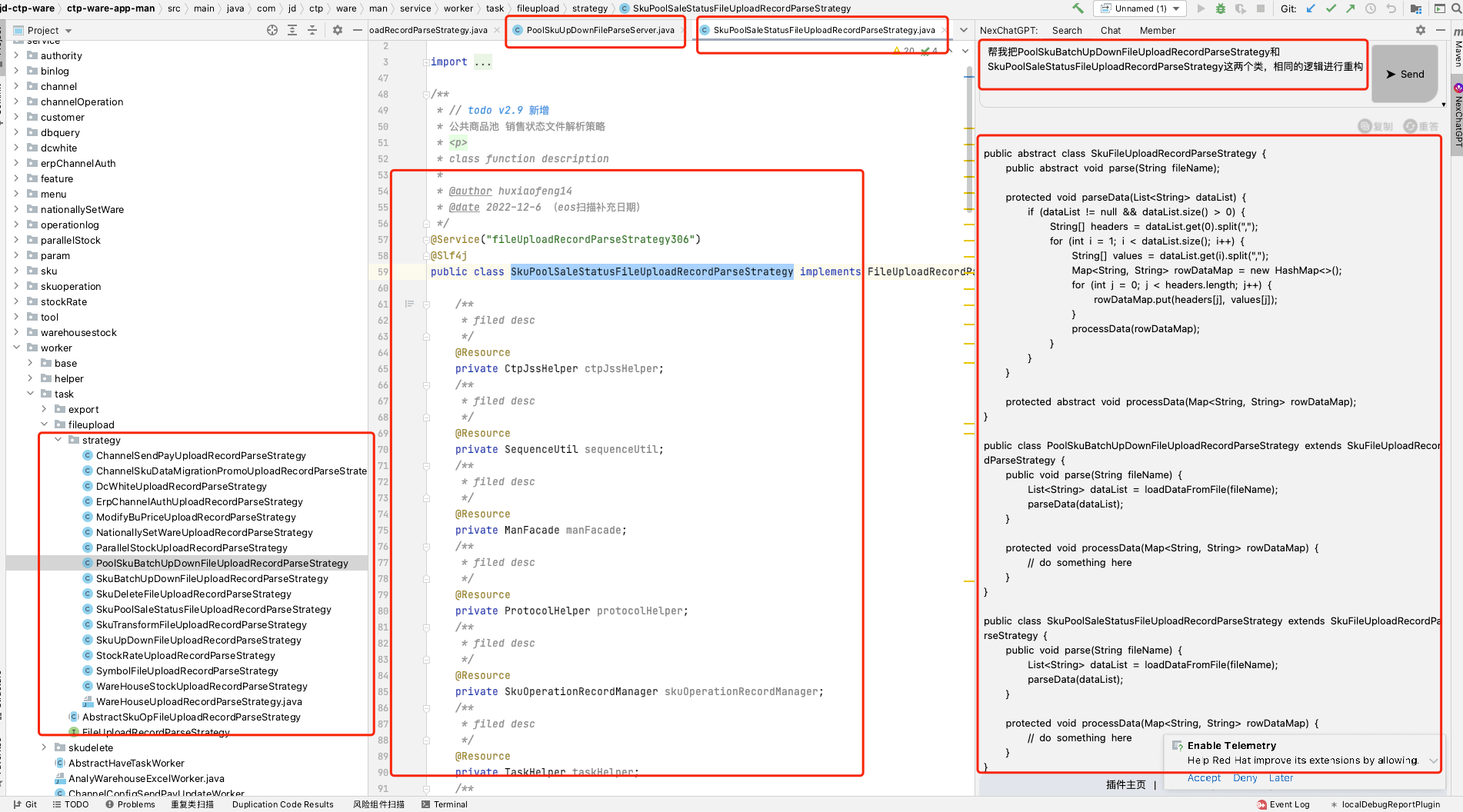
Task: Collapse the task folder
Action: pyautogui.click(x=31, y=394)
